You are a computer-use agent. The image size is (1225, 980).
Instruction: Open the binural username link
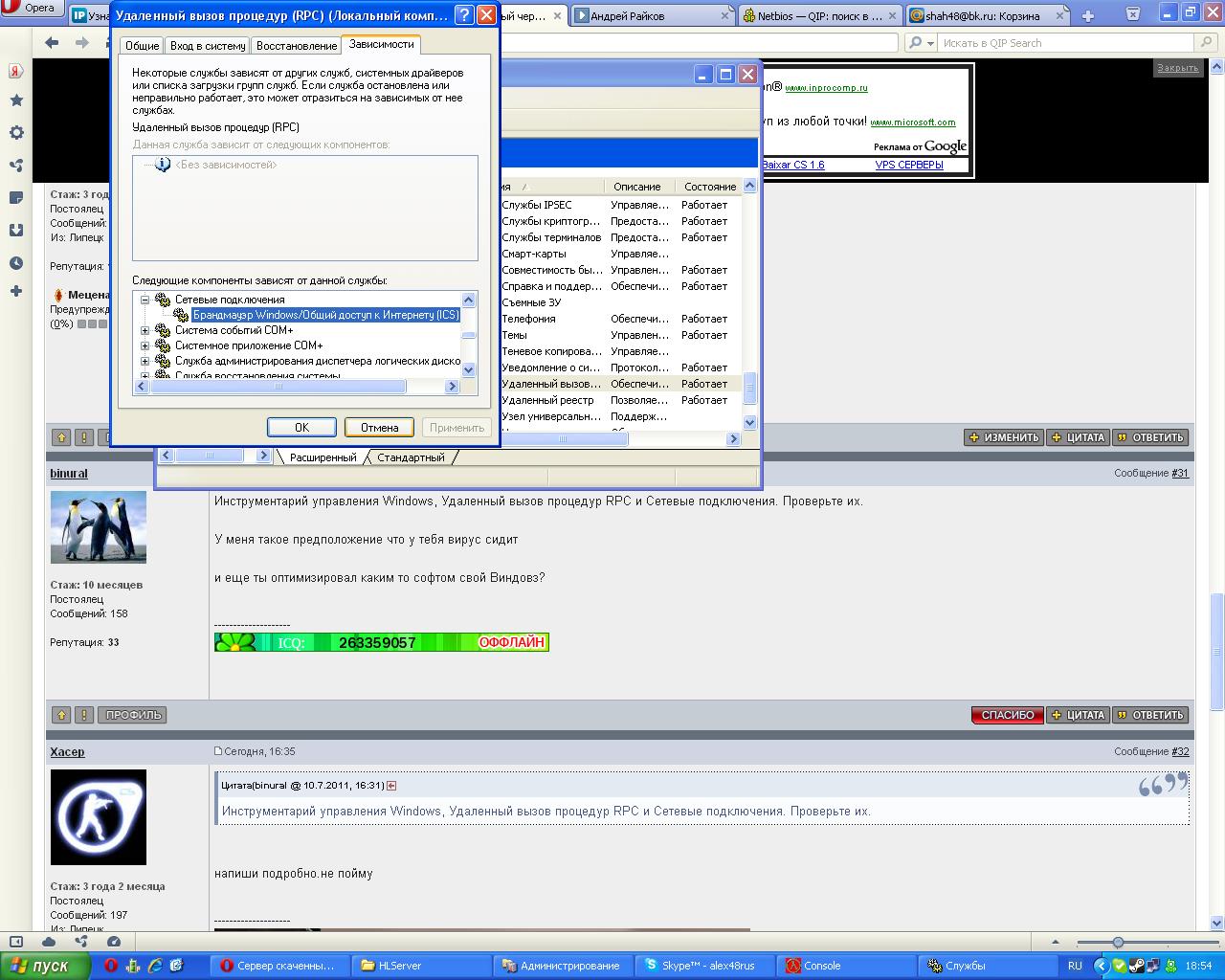pyautogui.click(x=69, y=474)
